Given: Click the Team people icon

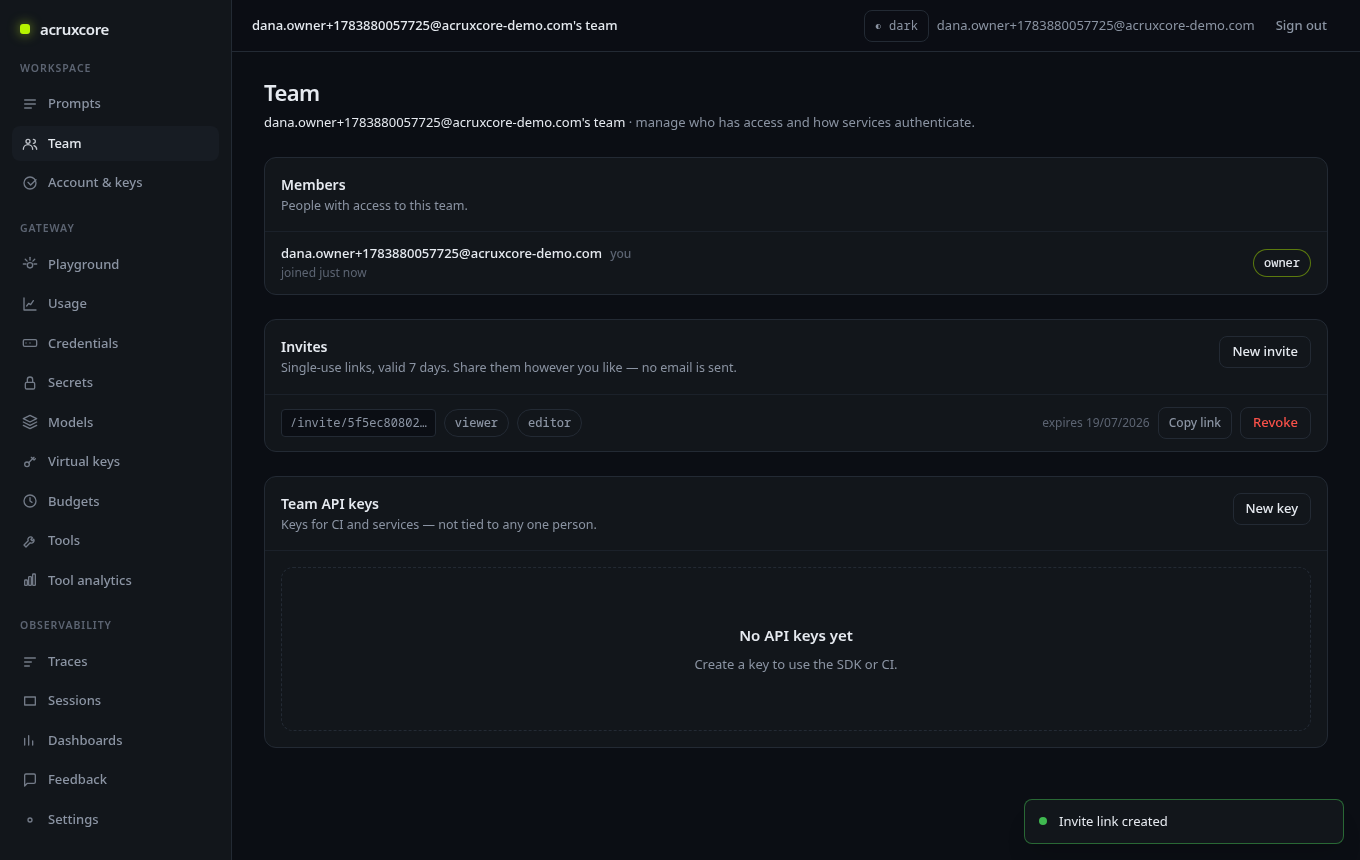Looking at the screenshot, I should click(30, 144).
